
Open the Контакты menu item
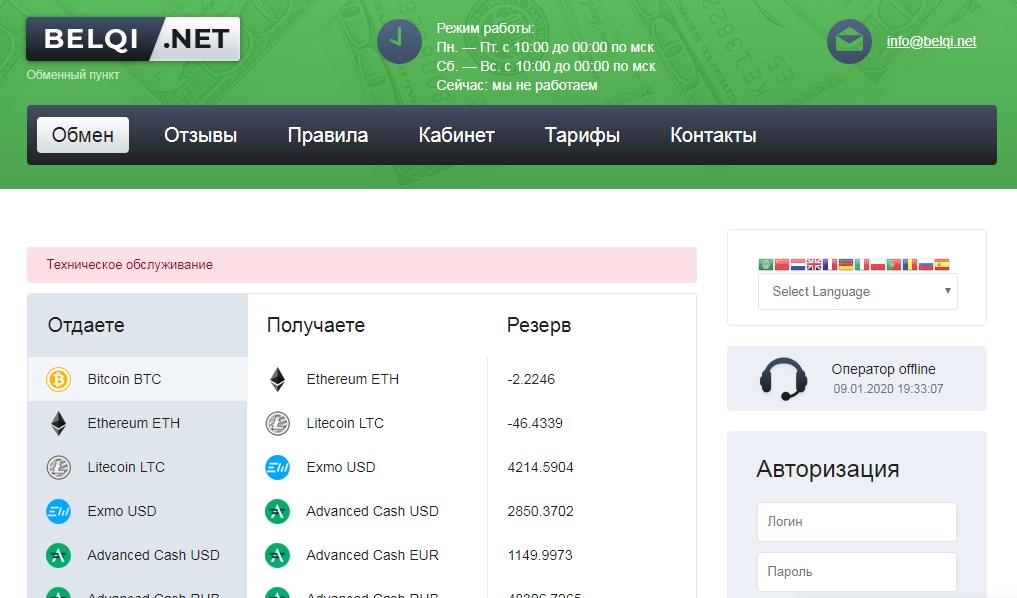pyautogui.click(x=713, y=135)
